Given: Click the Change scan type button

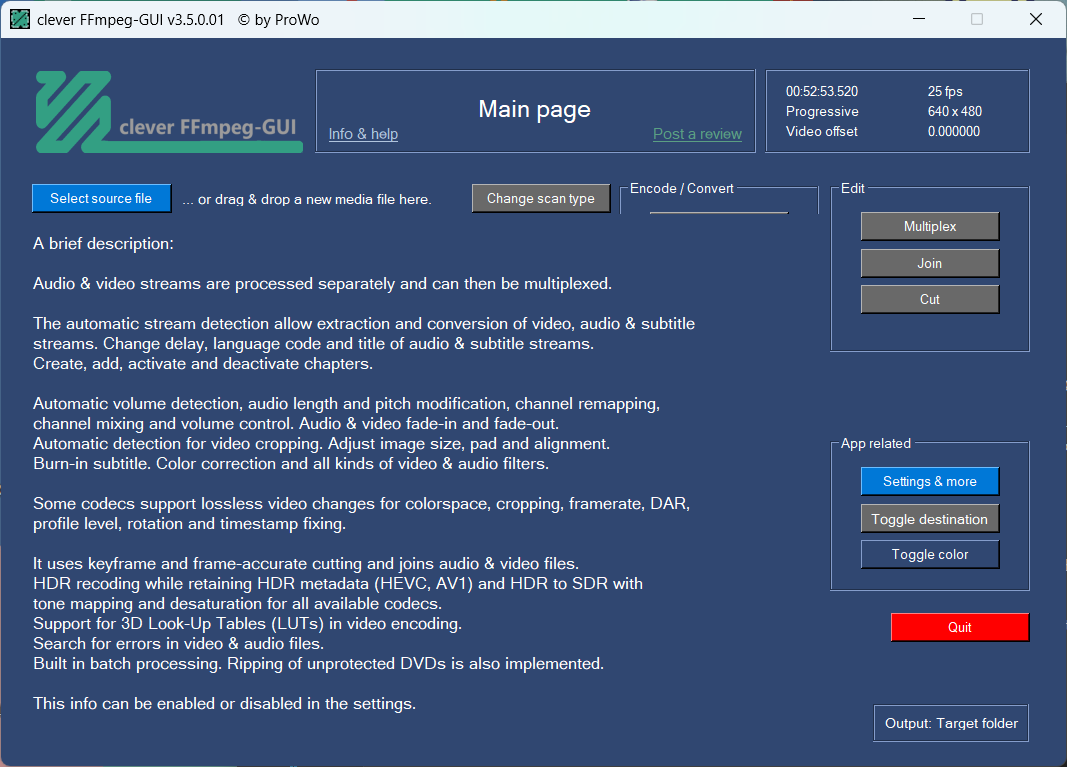Looking at the screenshot, I should click(x=541, y=198).
